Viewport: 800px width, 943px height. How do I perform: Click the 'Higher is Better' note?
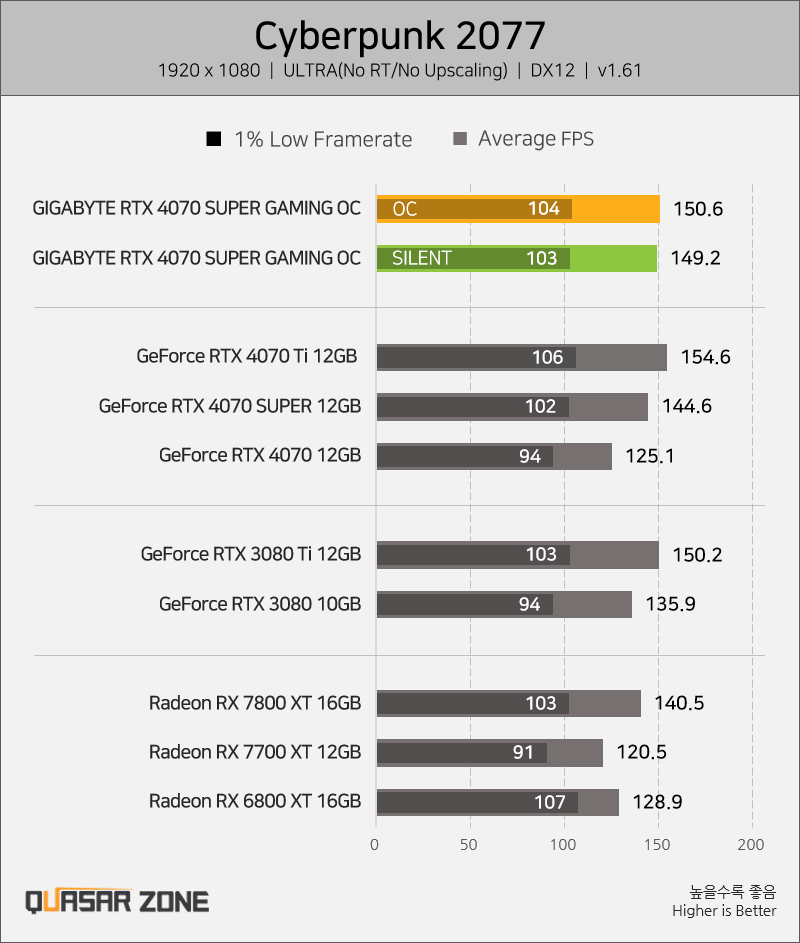coord(724,911)
